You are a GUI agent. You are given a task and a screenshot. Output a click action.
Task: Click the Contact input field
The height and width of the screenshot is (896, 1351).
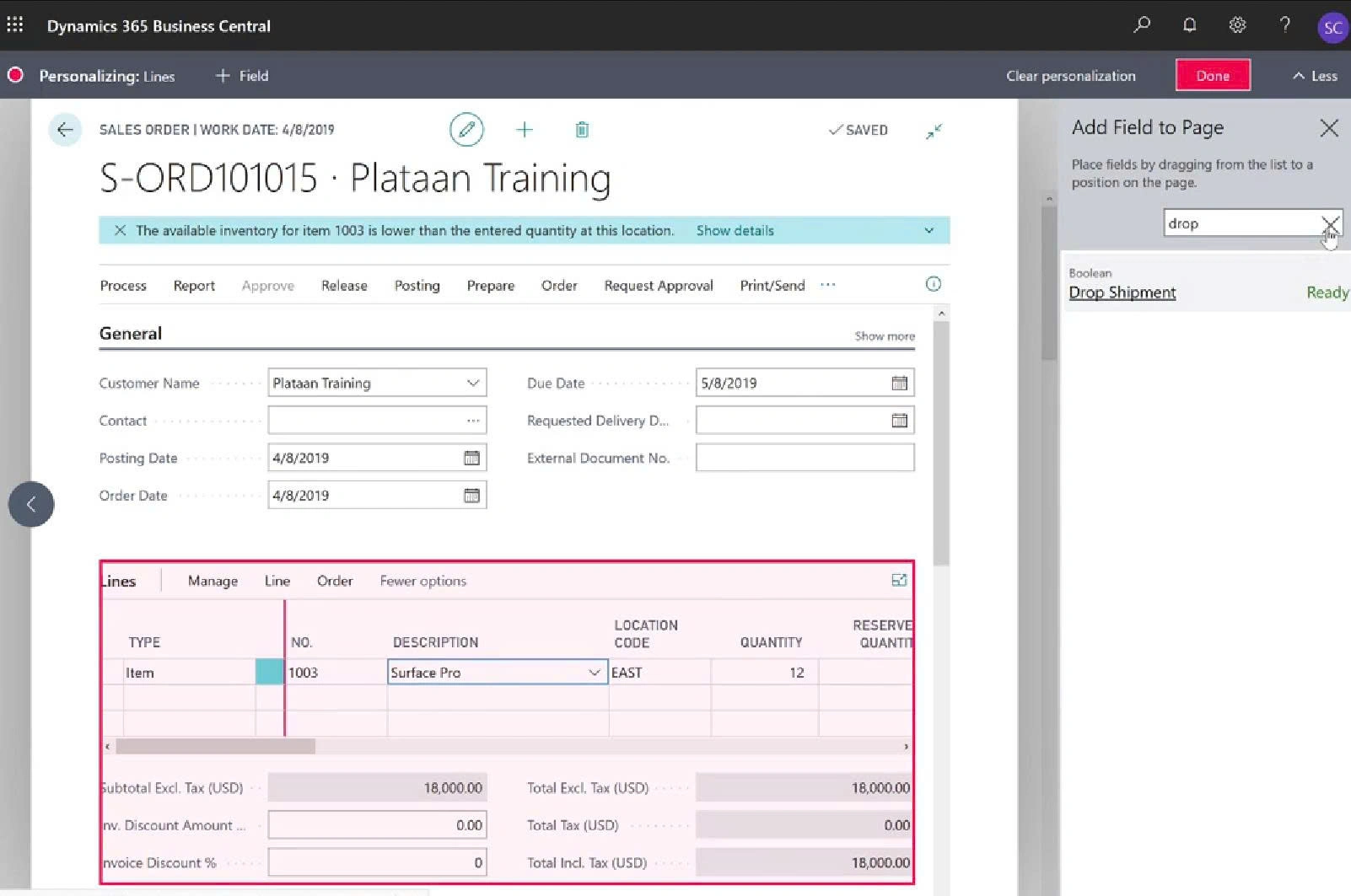pos(377,421)
